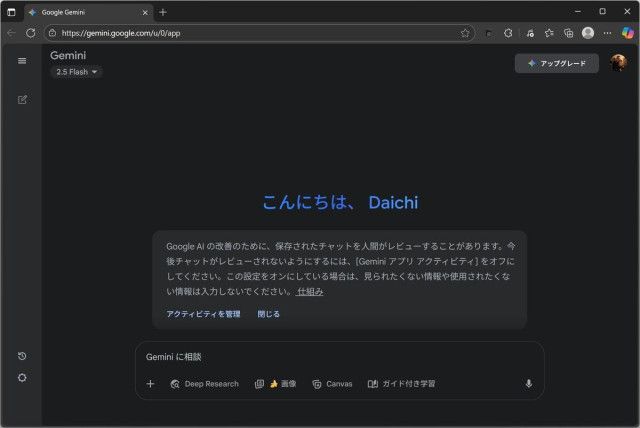
Task: Select the ガイド付き学習 guided learning tool
Action: (402, 384)
